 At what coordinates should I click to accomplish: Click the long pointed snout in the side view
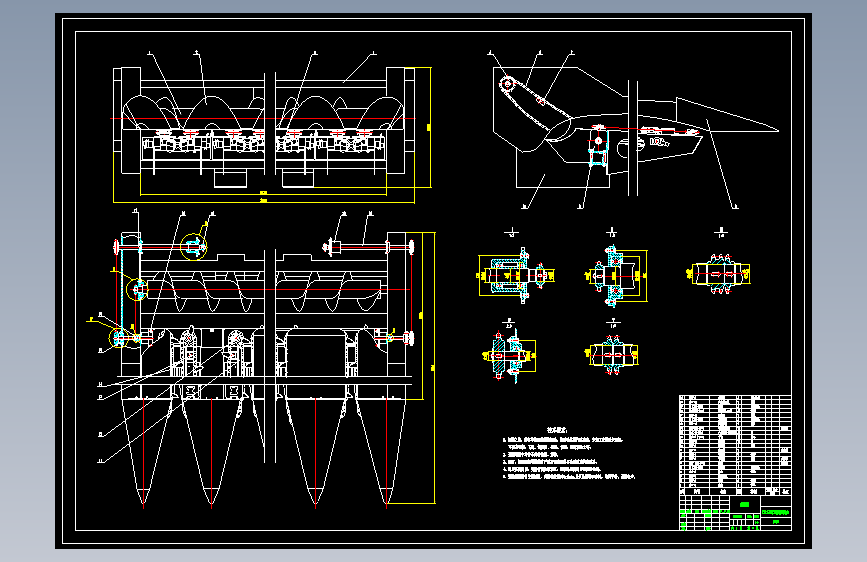tap(728, 116)
